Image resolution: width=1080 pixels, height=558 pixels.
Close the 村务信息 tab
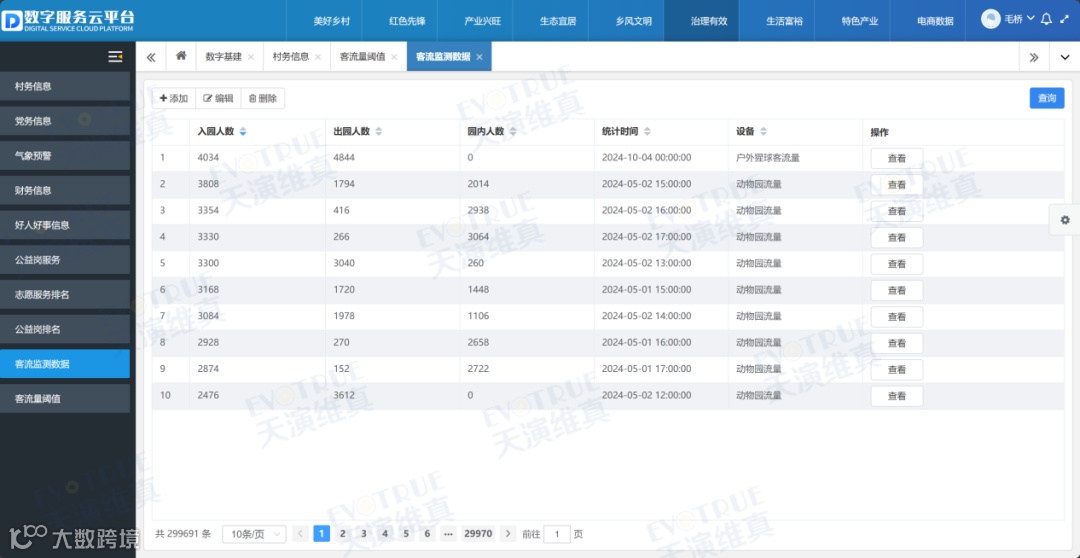click(x=318, y=57)
